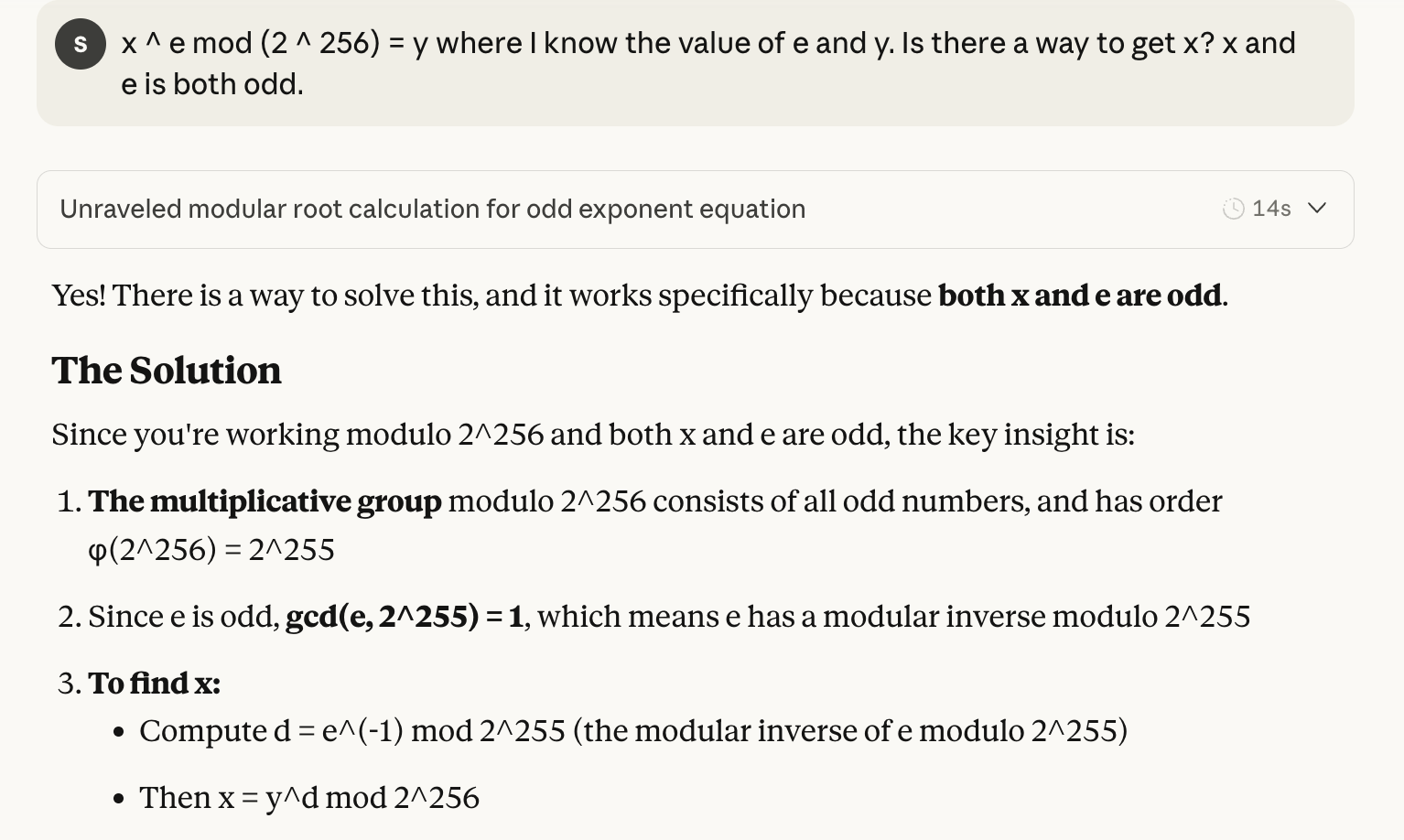Viewport: 1404px width, 840px height.
Task: Click the formula line "φ(2^256) = 2^255"
Action: click(211, 550)
